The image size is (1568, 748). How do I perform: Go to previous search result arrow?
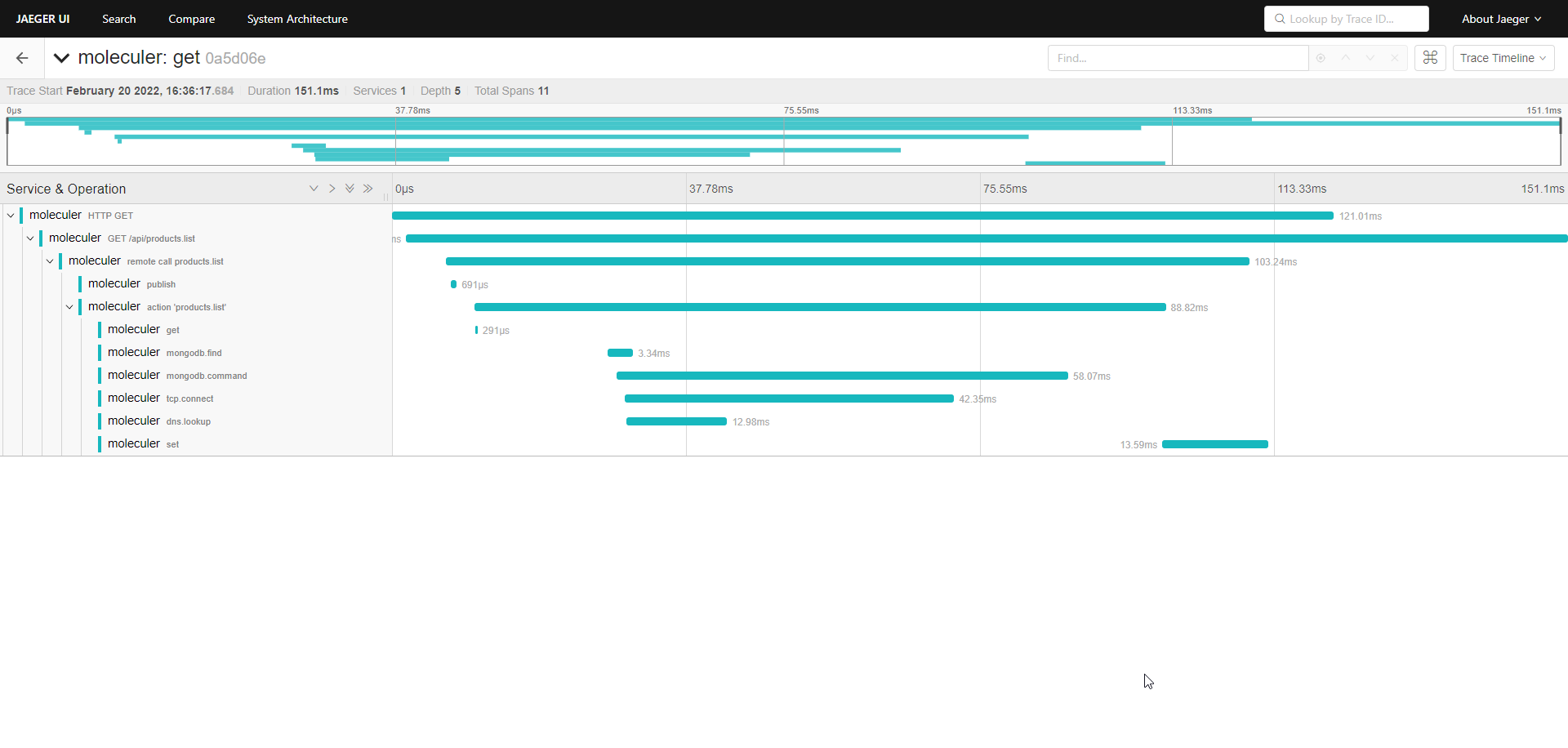[x=1346, y=58]
